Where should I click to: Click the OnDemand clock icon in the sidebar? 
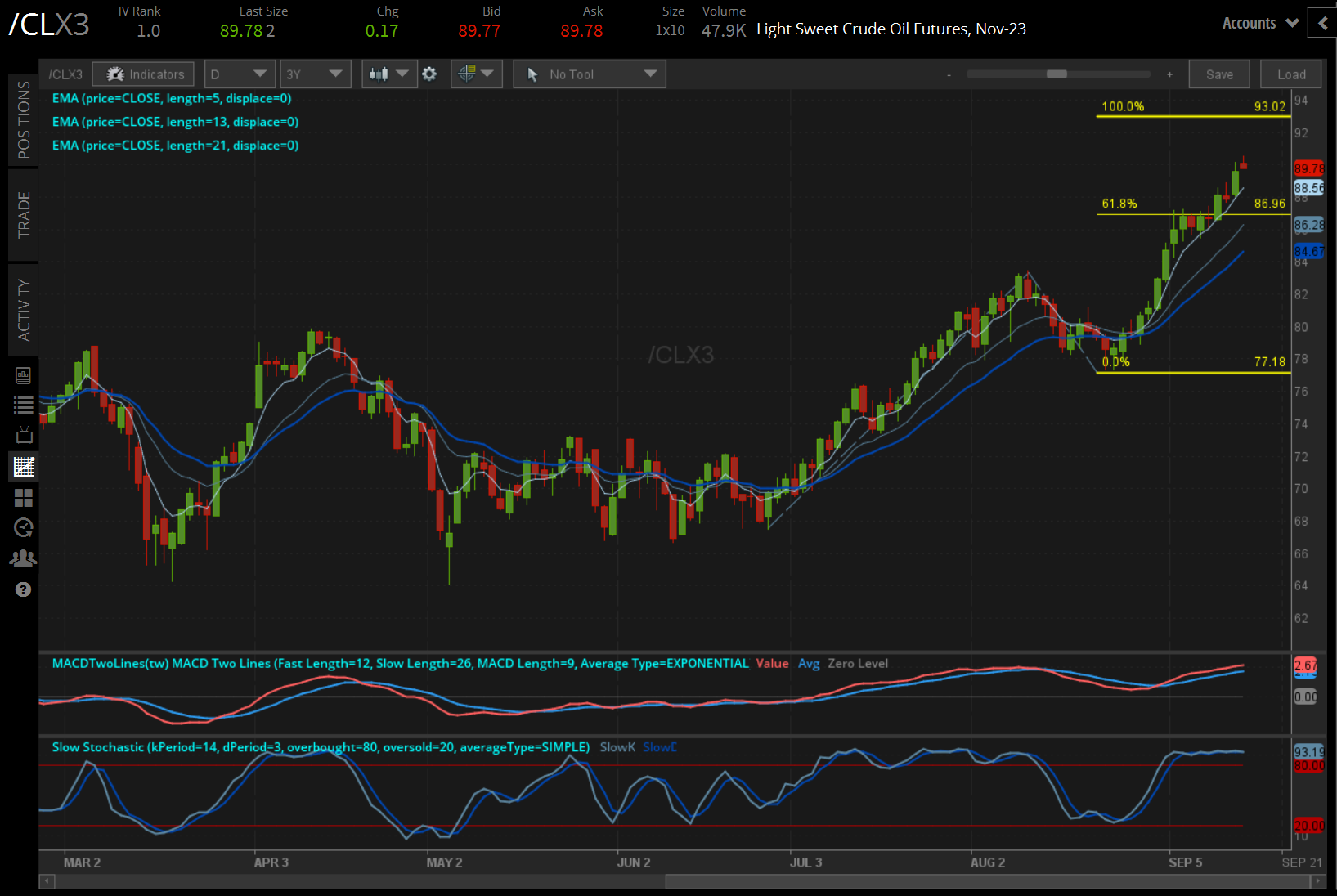click(24, 527)
